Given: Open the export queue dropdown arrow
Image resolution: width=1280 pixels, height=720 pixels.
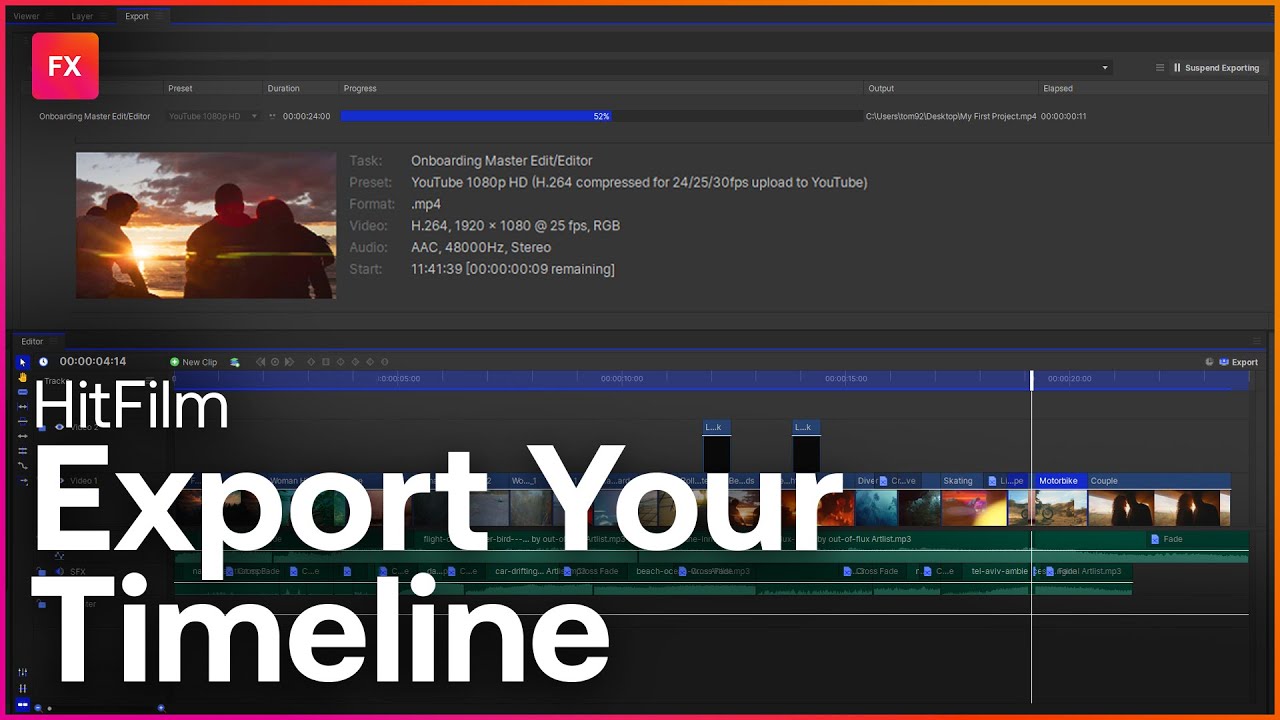Looking at the screenshot, I should click(x=1105, y=68).
